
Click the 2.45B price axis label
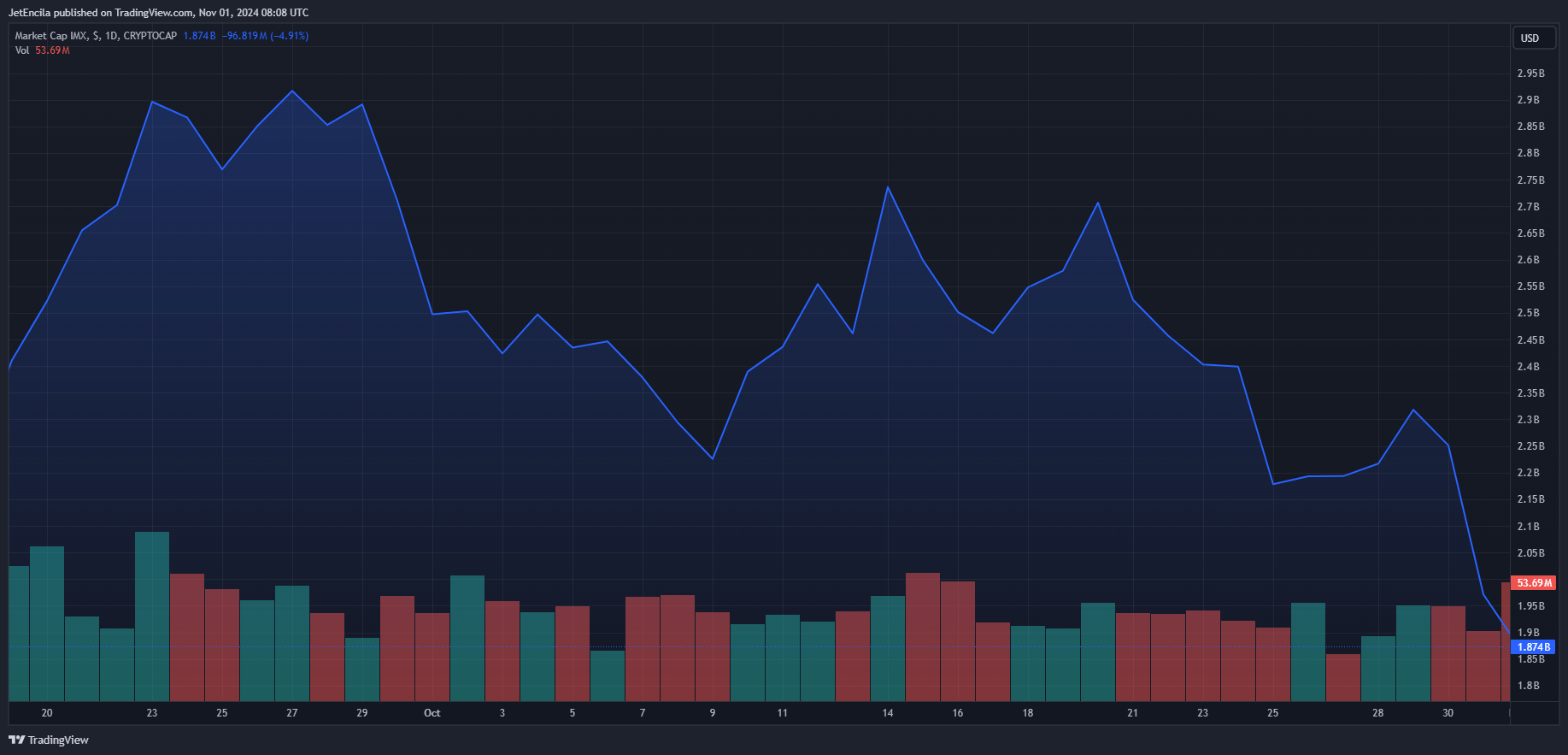[x=1530, y=340]
